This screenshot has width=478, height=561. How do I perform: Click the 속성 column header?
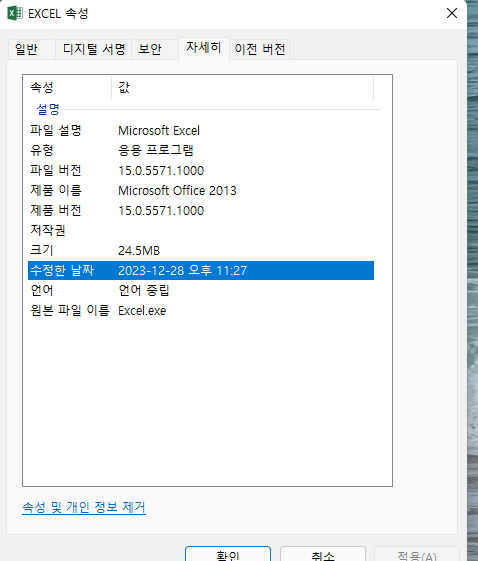click(67, 87)
